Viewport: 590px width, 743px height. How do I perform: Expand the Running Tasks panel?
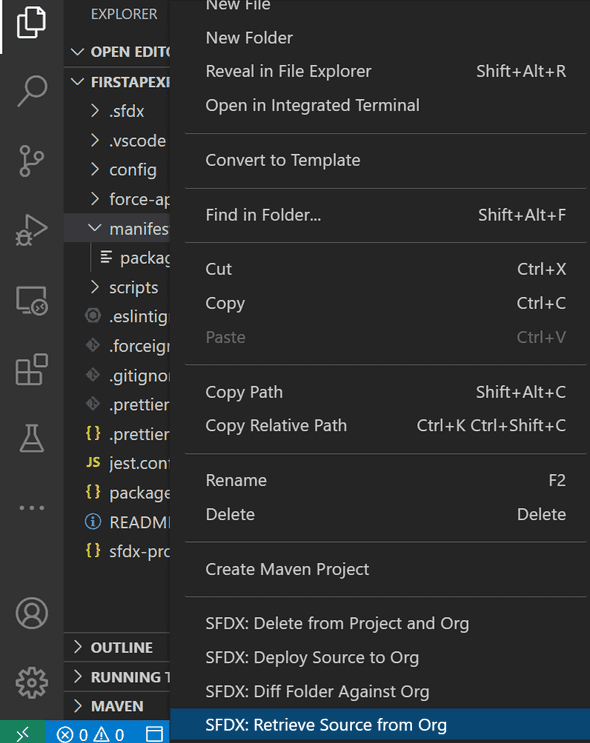(x=78, y=677)
